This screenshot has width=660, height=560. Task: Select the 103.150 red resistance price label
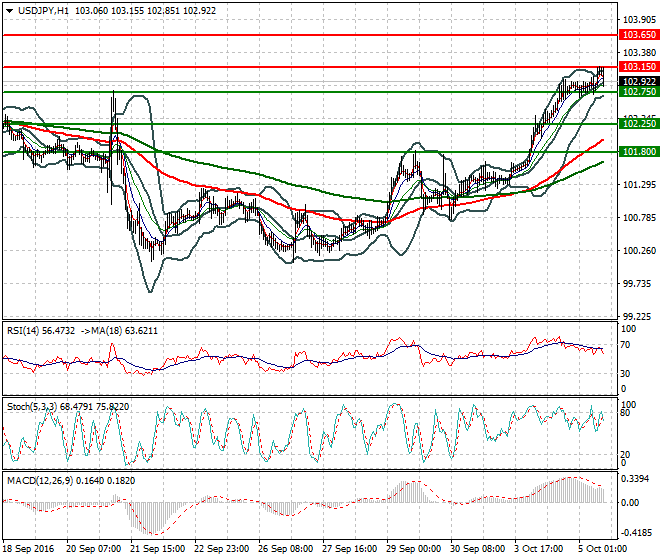coord(639,67)
